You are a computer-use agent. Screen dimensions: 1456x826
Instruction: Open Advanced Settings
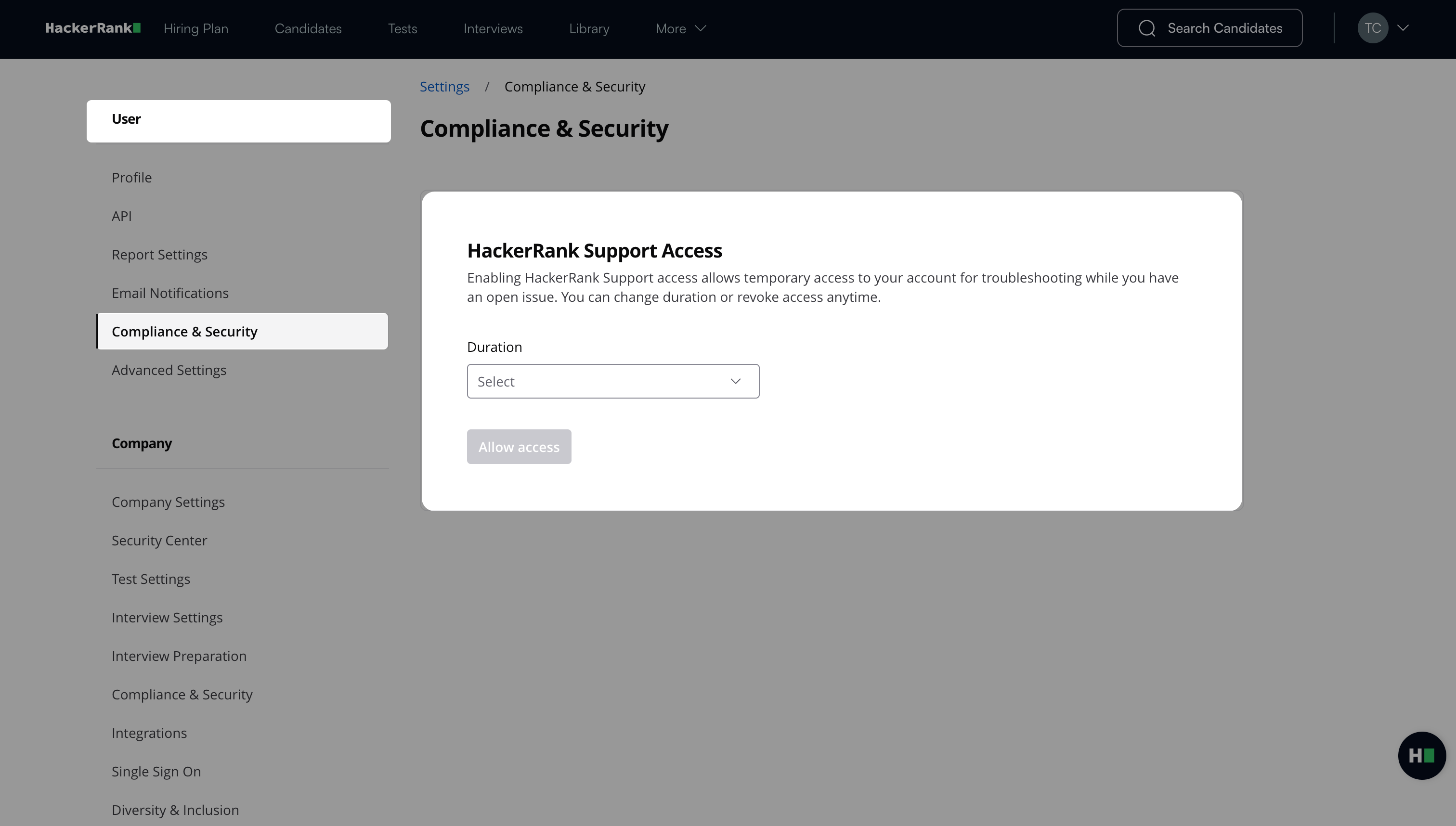[x=169, y=370]
